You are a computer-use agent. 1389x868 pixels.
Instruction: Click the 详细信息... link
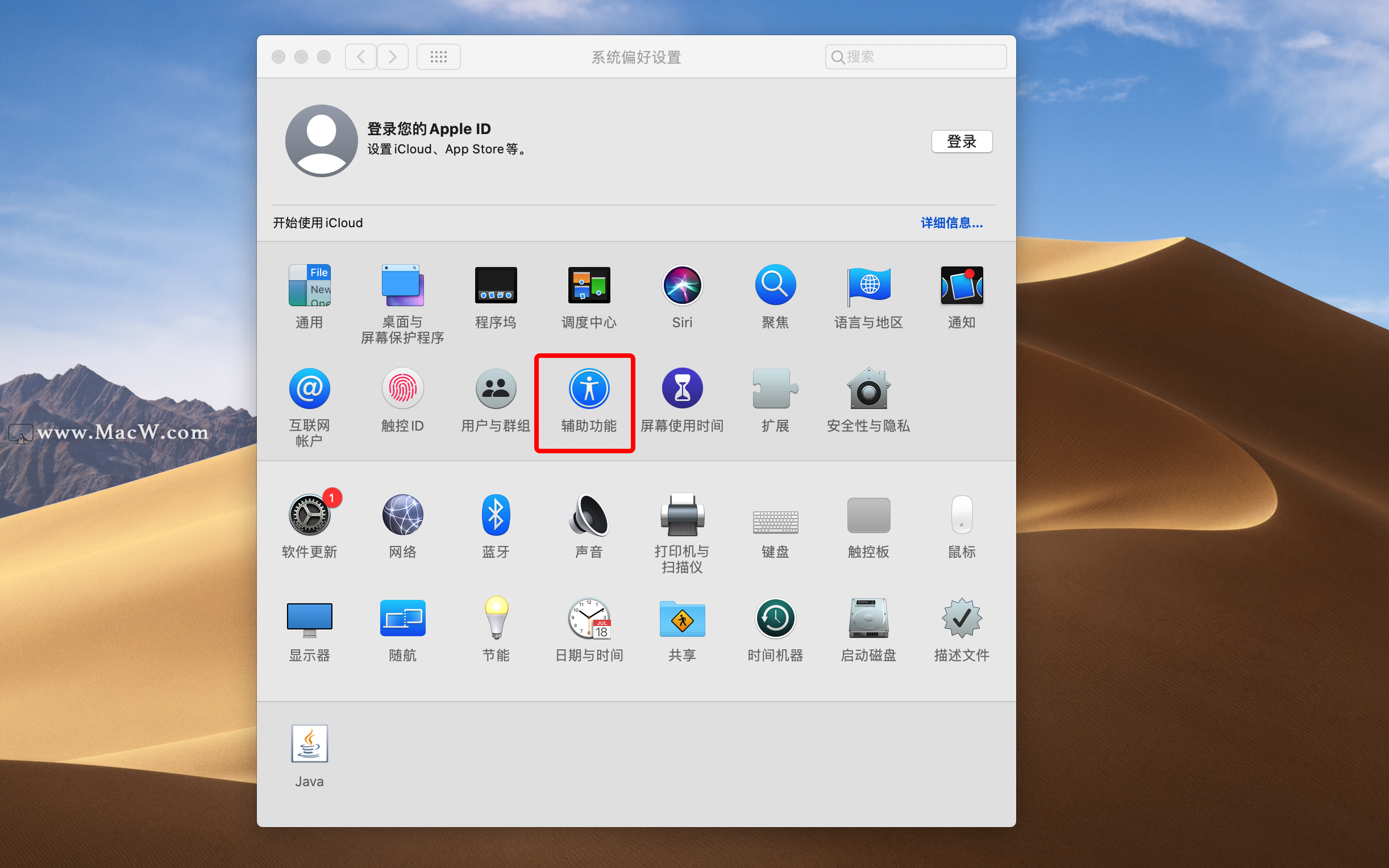pyautogui.click(x=952, y=223)
